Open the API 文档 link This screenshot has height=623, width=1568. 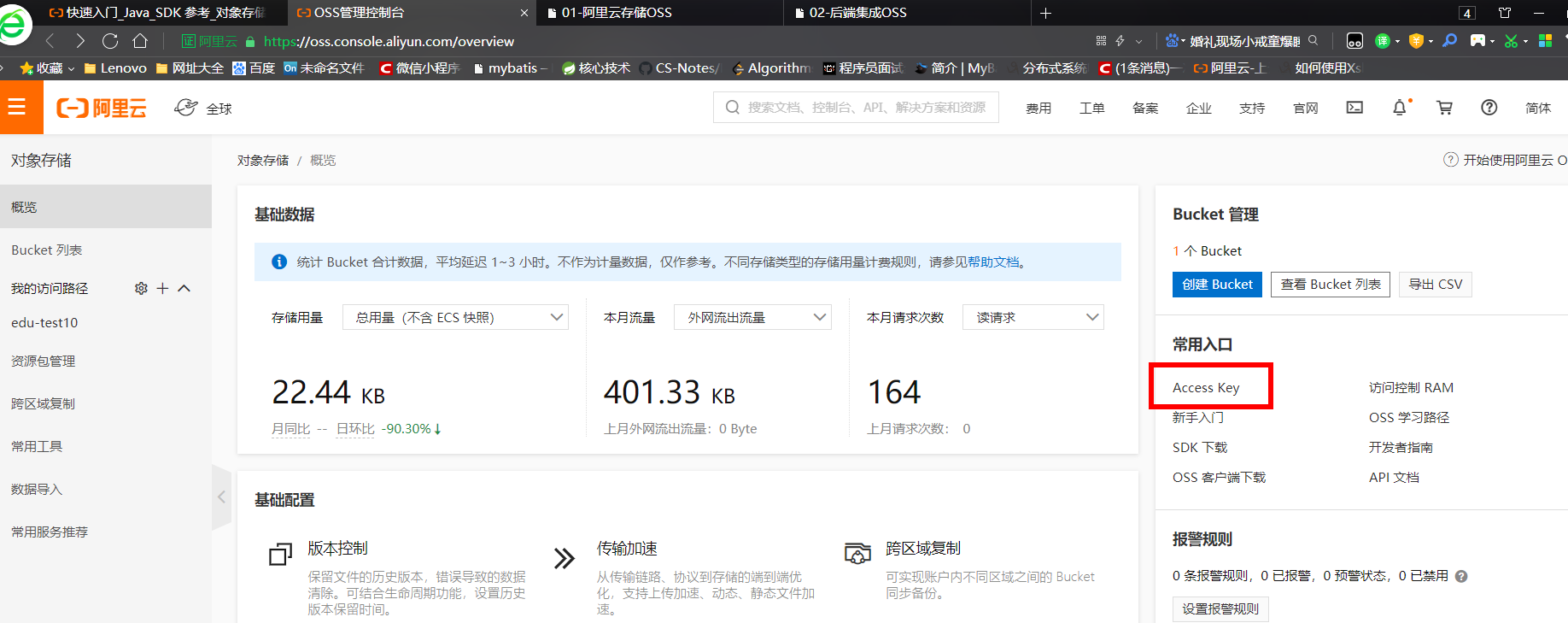pyautogui.click(x=1394, y=477)
